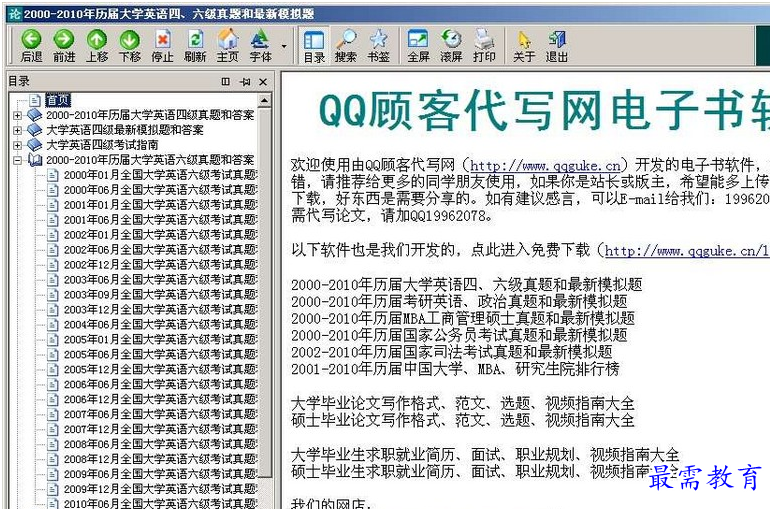This screenshot has width=770, height=509.
Task: Open 2007年06月全国大学英语六级考试真题
Action: point(161,414)
